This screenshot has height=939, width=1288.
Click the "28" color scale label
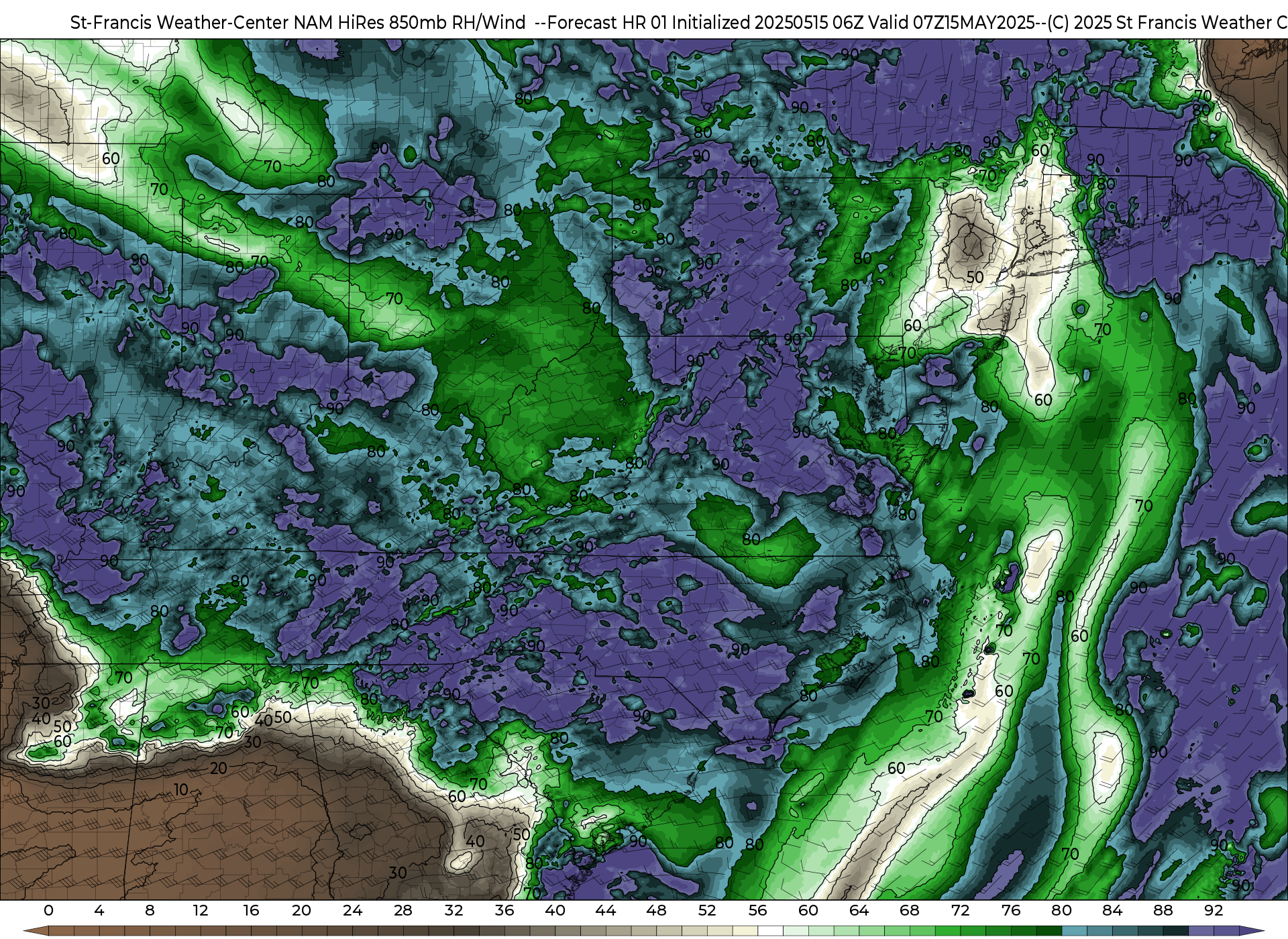point(403,910)
